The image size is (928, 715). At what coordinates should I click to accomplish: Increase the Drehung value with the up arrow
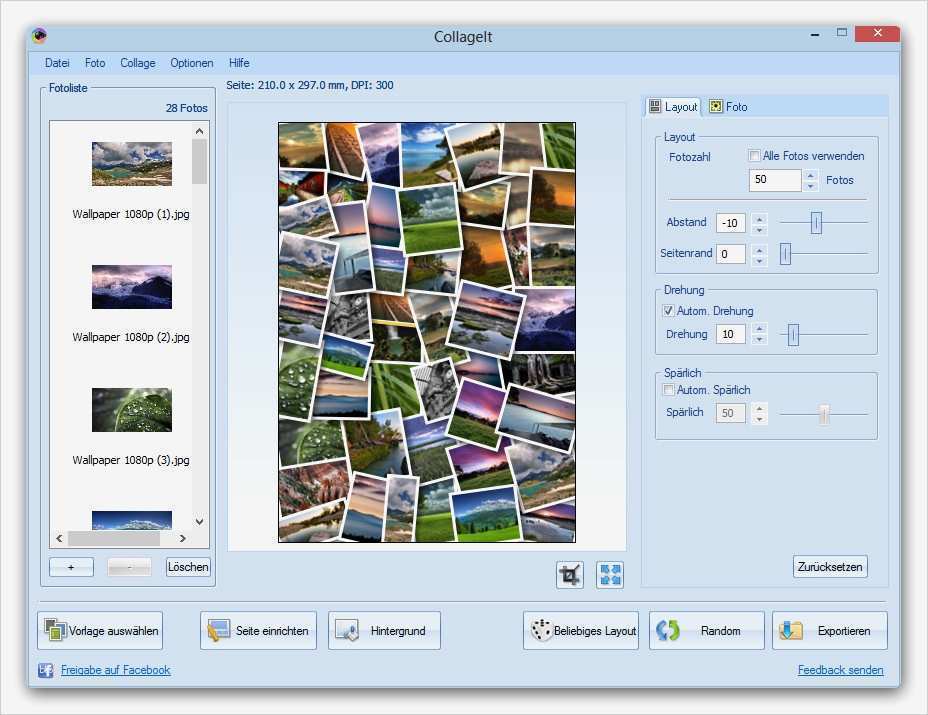point(760,330)
